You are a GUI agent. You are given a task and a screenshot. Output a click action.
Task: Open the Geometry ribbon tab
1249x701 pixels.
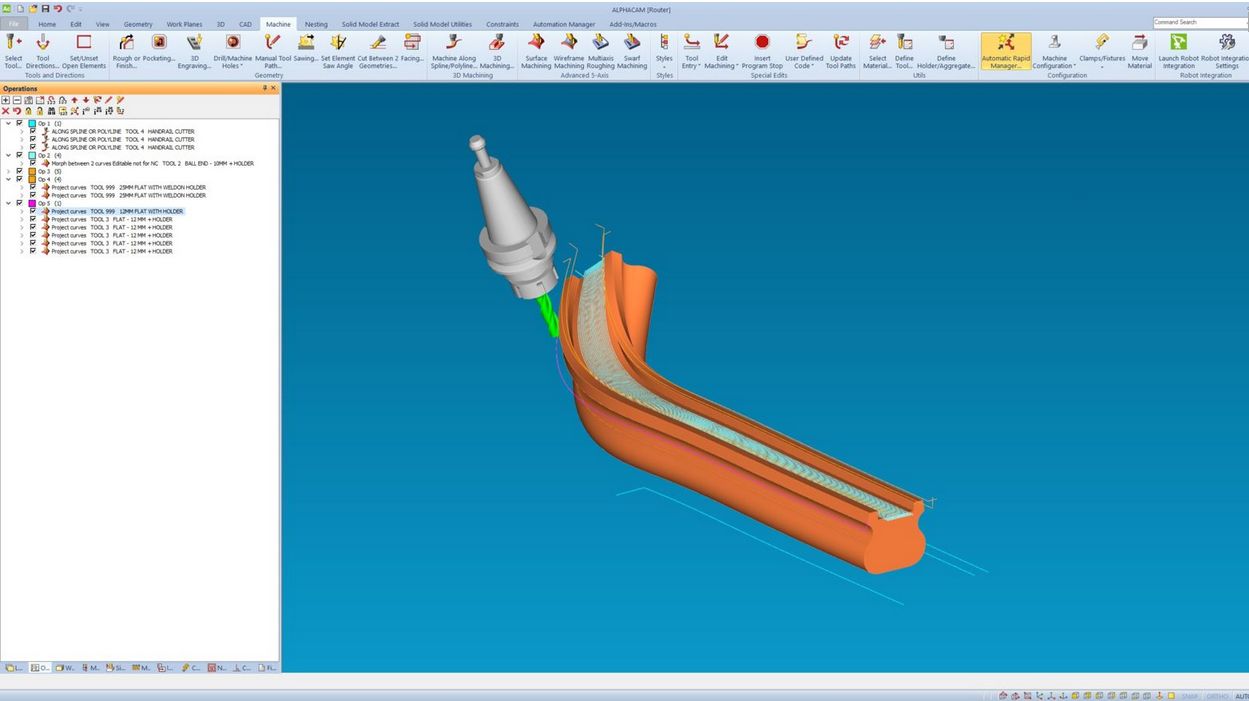click(138, 24)
